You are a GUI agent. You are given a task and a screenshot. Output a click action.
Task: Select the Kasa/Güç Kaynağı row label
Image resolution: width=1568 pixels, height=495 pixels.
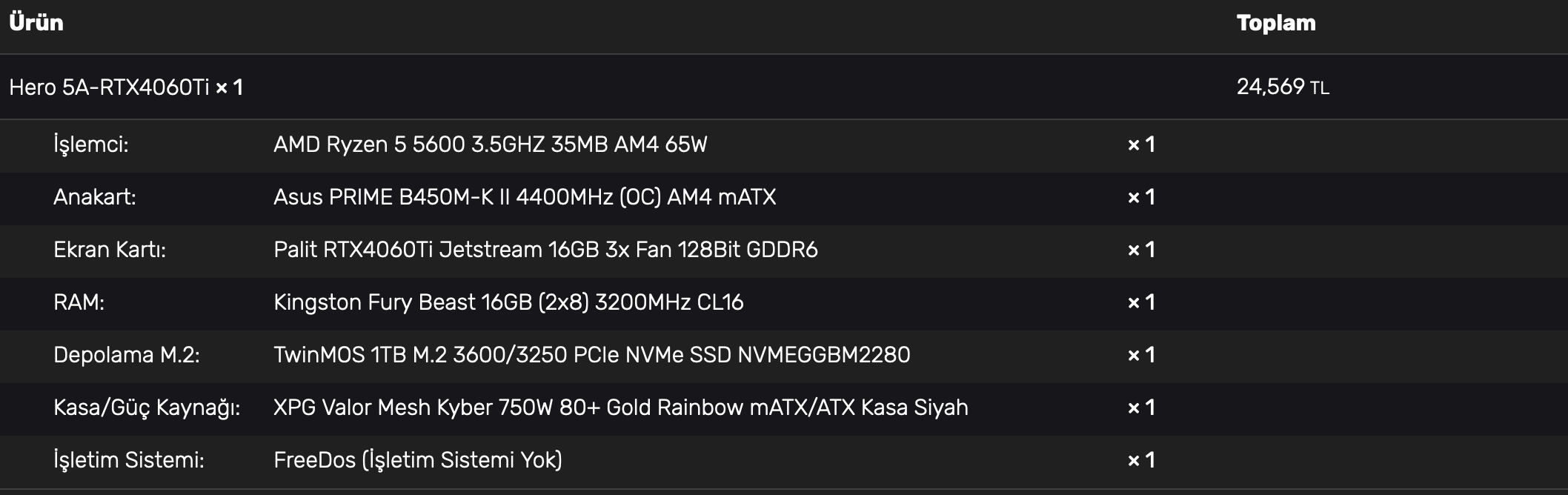point(146,408)
